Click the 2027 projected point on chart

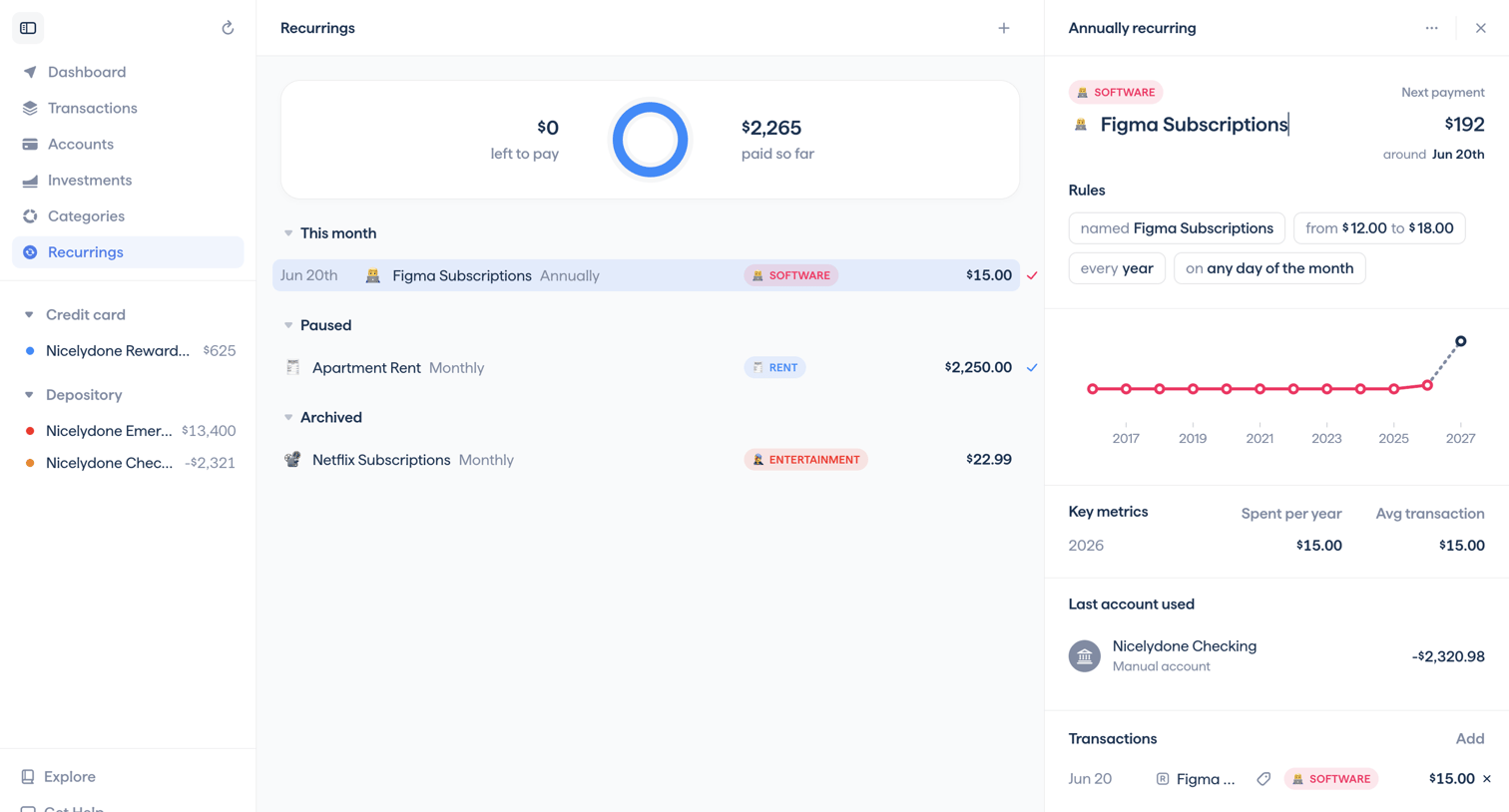click(x=1461, y=341)
